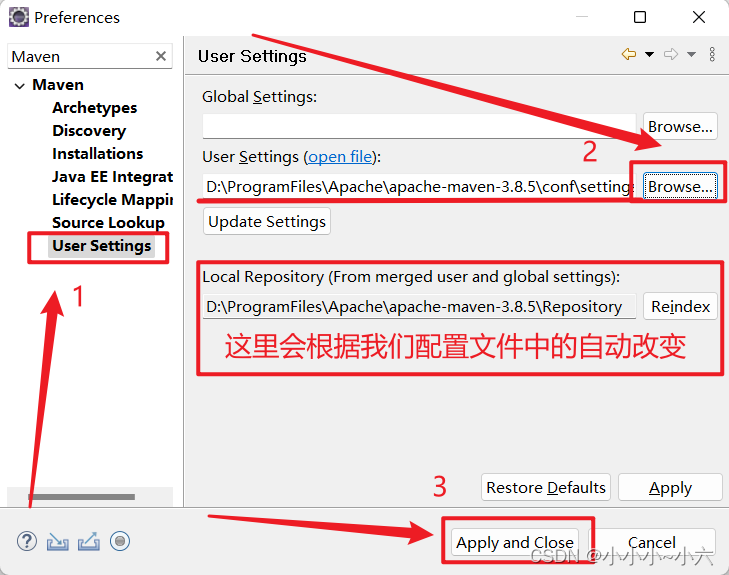This screenshot has width=729, height=575.
Task: Click the Reindex button
Action: coord(680,306)
